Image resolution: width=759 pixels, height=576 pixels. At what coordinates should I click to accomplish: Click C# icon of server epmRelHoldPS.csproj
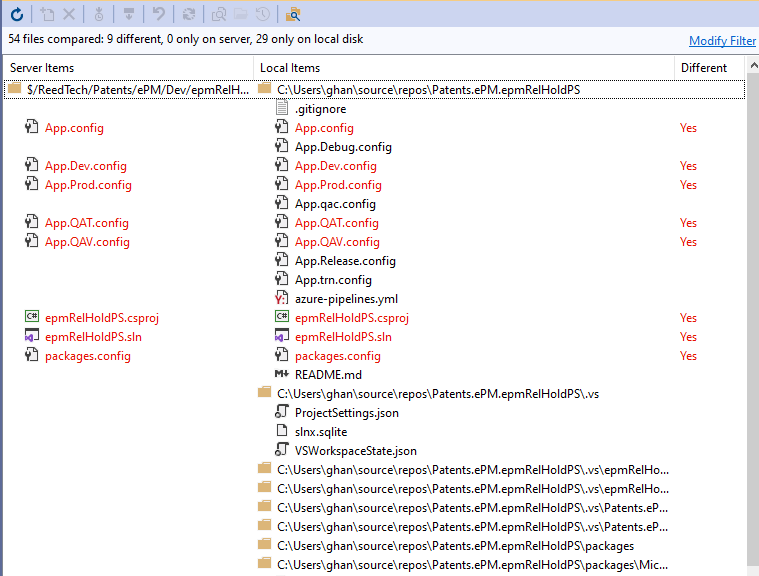[32, 317]
